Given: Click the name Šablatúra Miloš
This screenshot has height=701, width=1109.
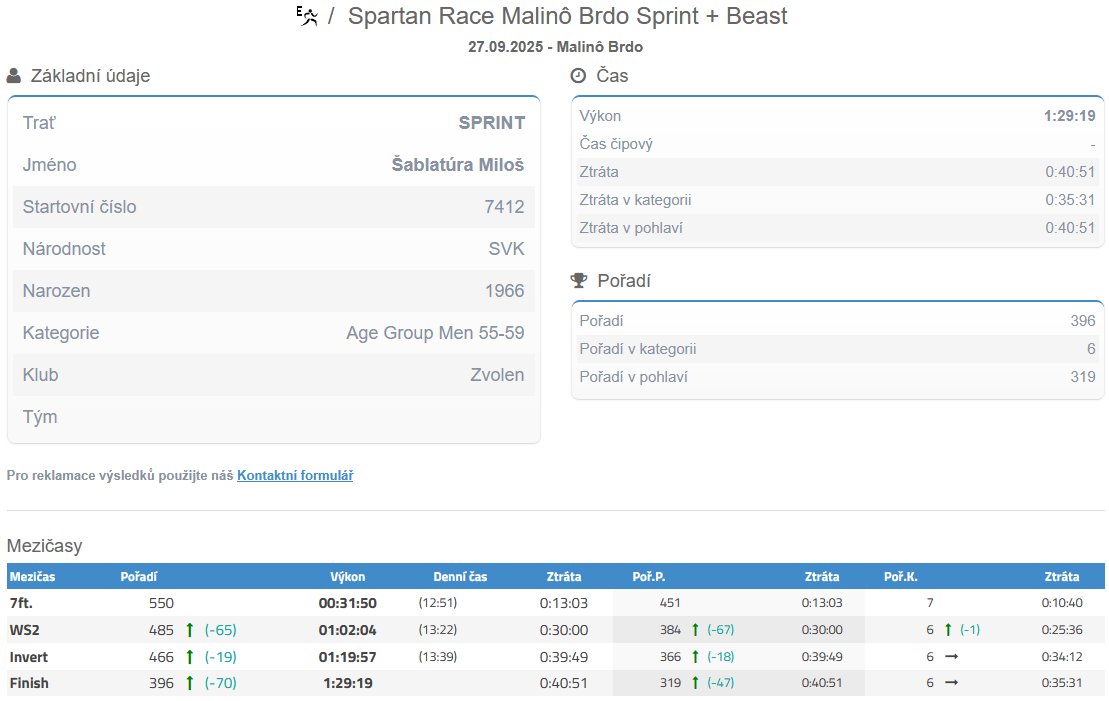Looking at the screenshot, I should pyautogui.click(x=457, y=165).
